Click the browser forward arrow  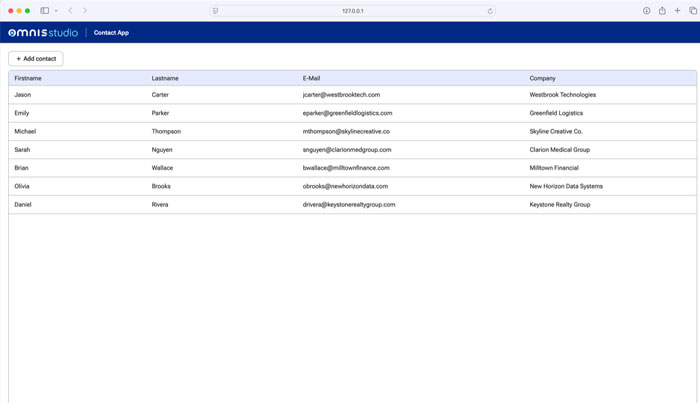click(85, 11)
